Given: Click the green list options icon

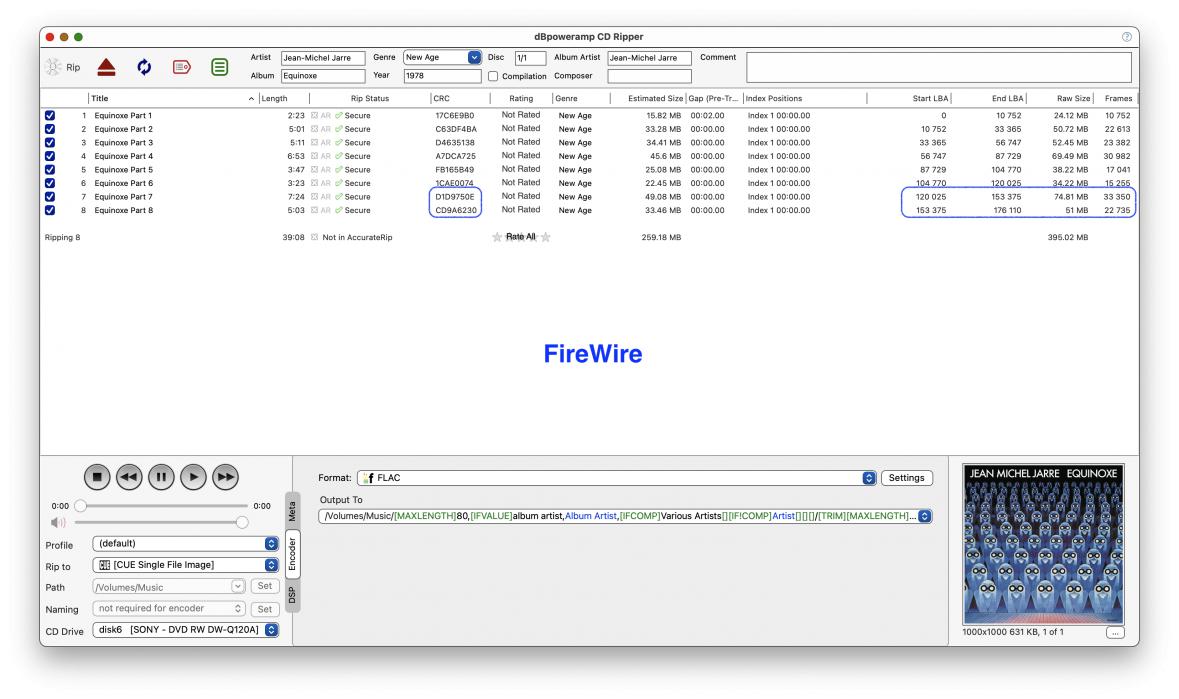Looking at the screenshot, I should coord(219,67).
